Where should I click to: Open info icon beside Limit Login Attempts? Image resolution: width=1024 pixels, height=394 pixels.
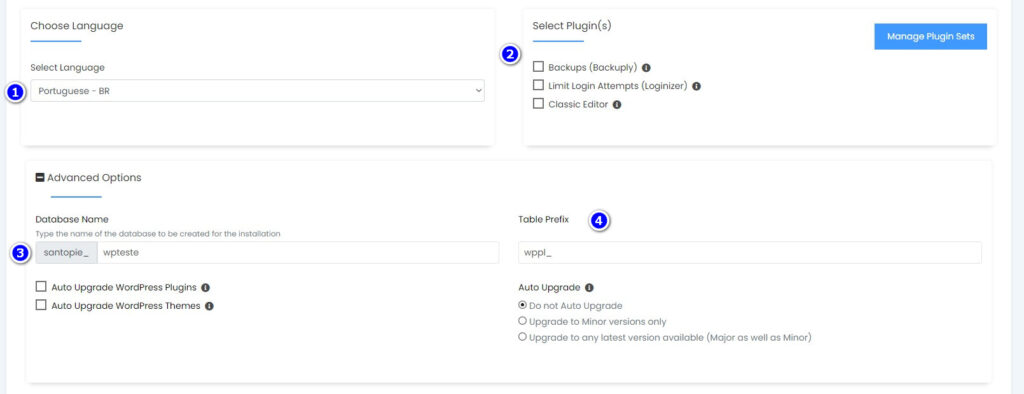pos(696,86)
